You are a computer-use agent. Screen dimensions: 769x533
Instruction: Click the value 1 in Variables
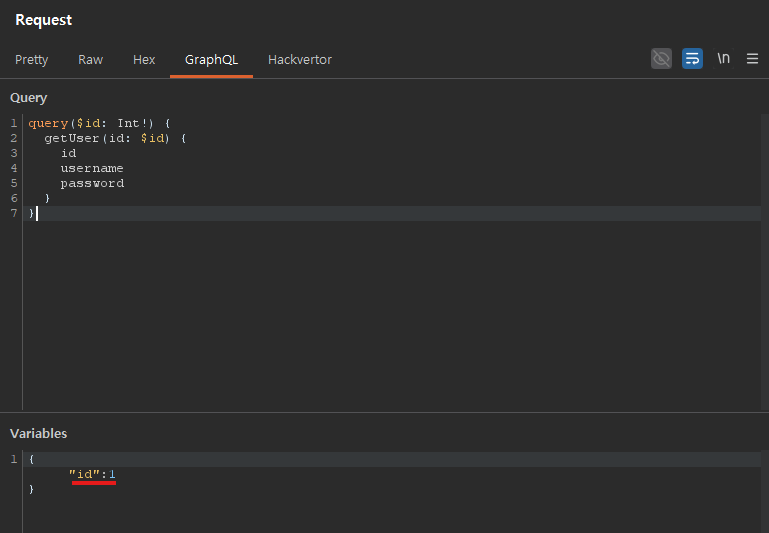(113, 474)
